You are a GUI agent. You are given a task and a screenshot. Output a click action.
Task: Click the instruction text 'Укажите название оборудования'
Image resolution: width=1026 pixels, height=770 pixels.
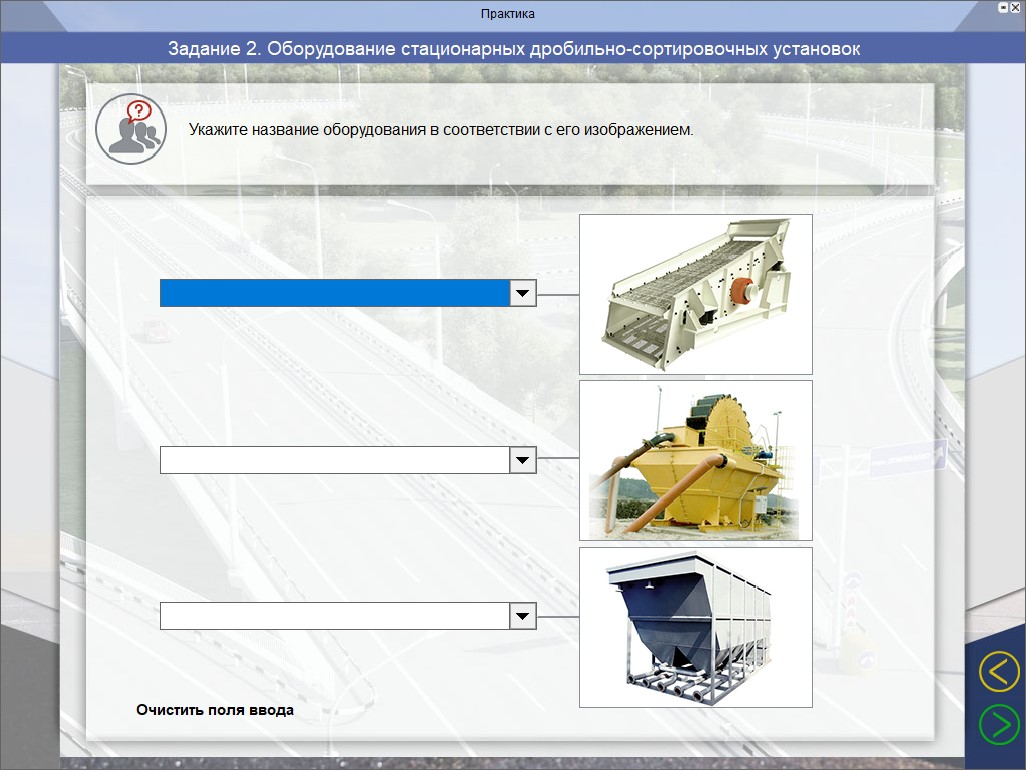pos(440,130)
